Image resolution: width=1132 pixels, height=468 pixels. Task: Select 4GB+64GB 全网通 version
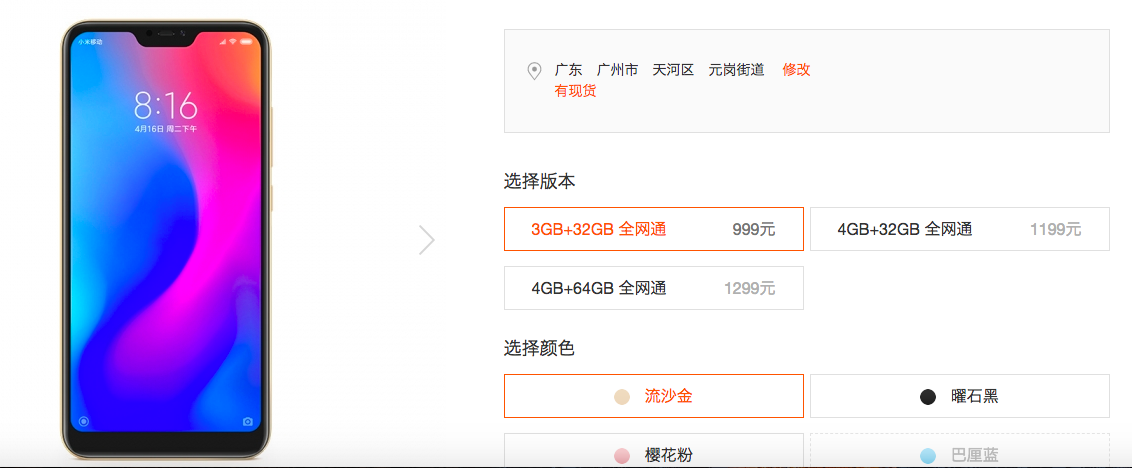(653, 288)
